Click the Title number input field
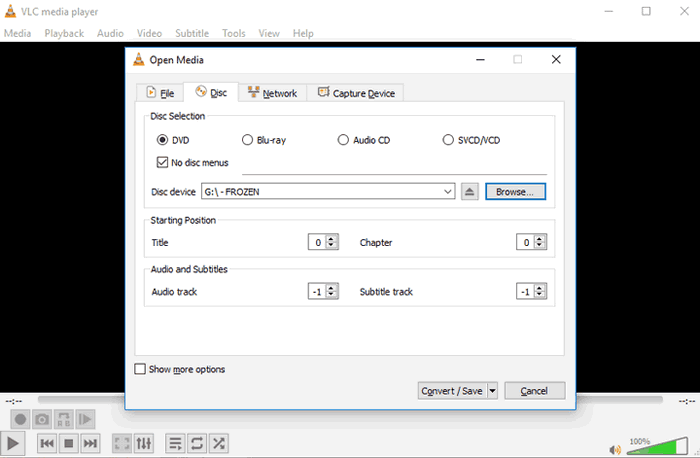This screenshot has height=458, width=700. tap(317, 242)
